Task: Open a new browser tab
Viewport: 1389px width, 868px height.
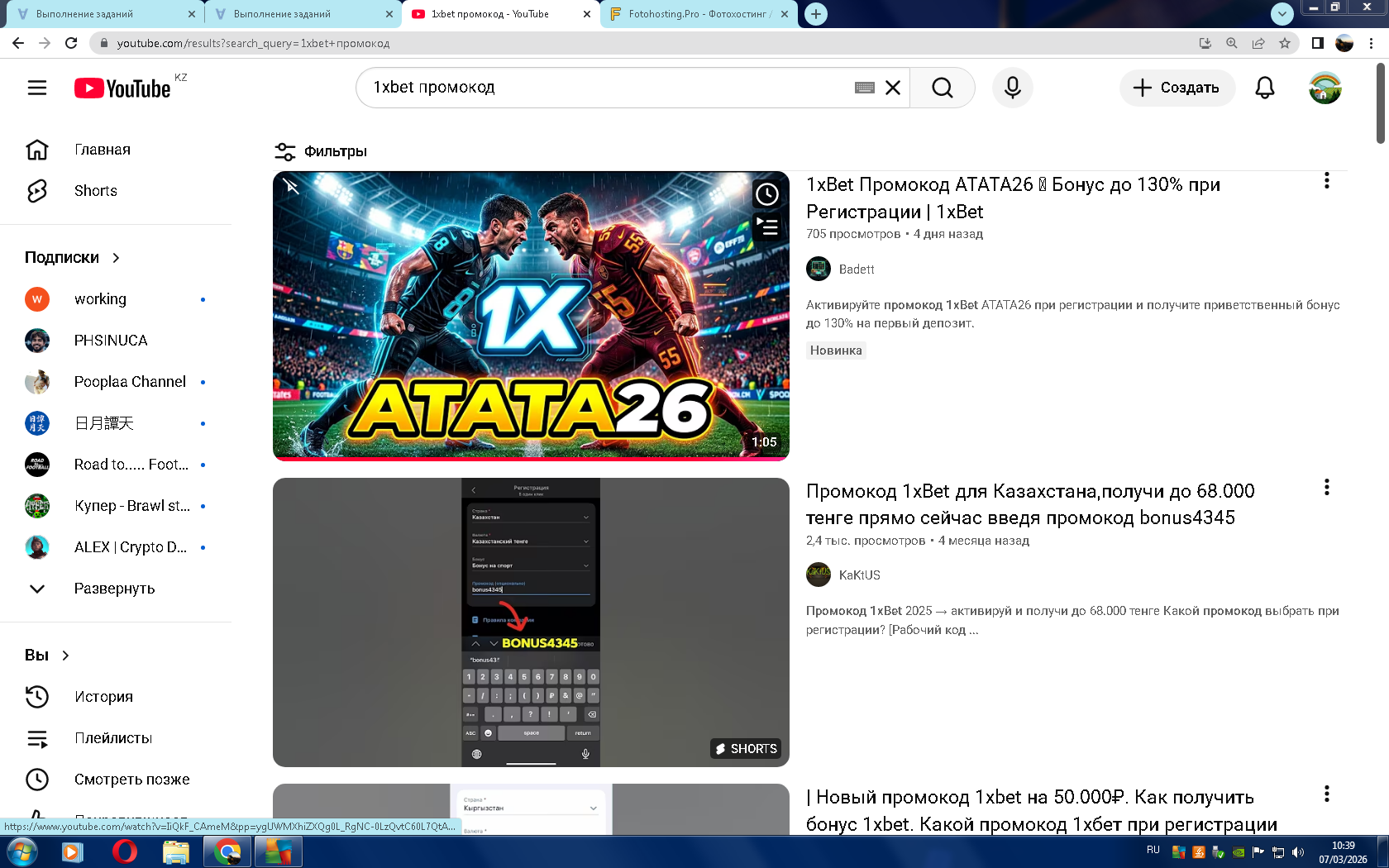Action: click(816, 14)
